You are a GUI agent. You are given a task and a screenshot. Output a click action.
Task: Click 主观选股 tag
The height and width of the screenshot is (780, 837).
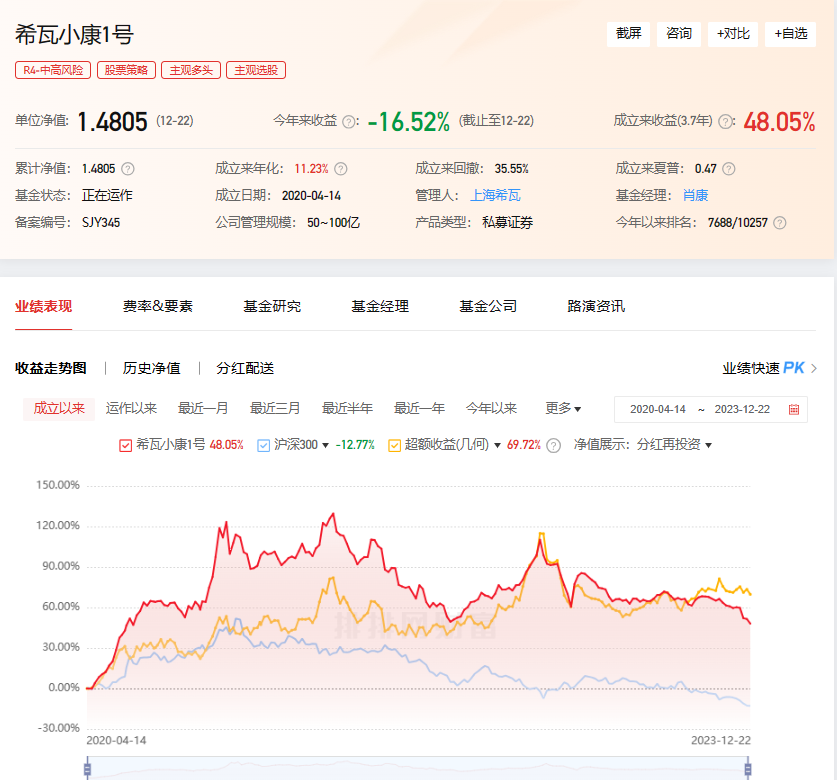click(256, 70)
